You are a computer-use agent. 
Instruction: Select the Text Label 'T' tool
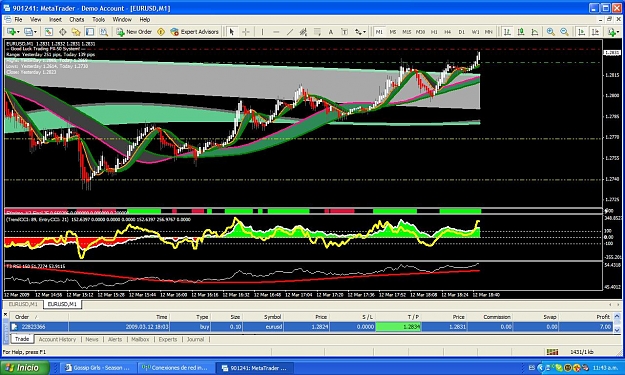pyautogui.click(x=345, y=32)
